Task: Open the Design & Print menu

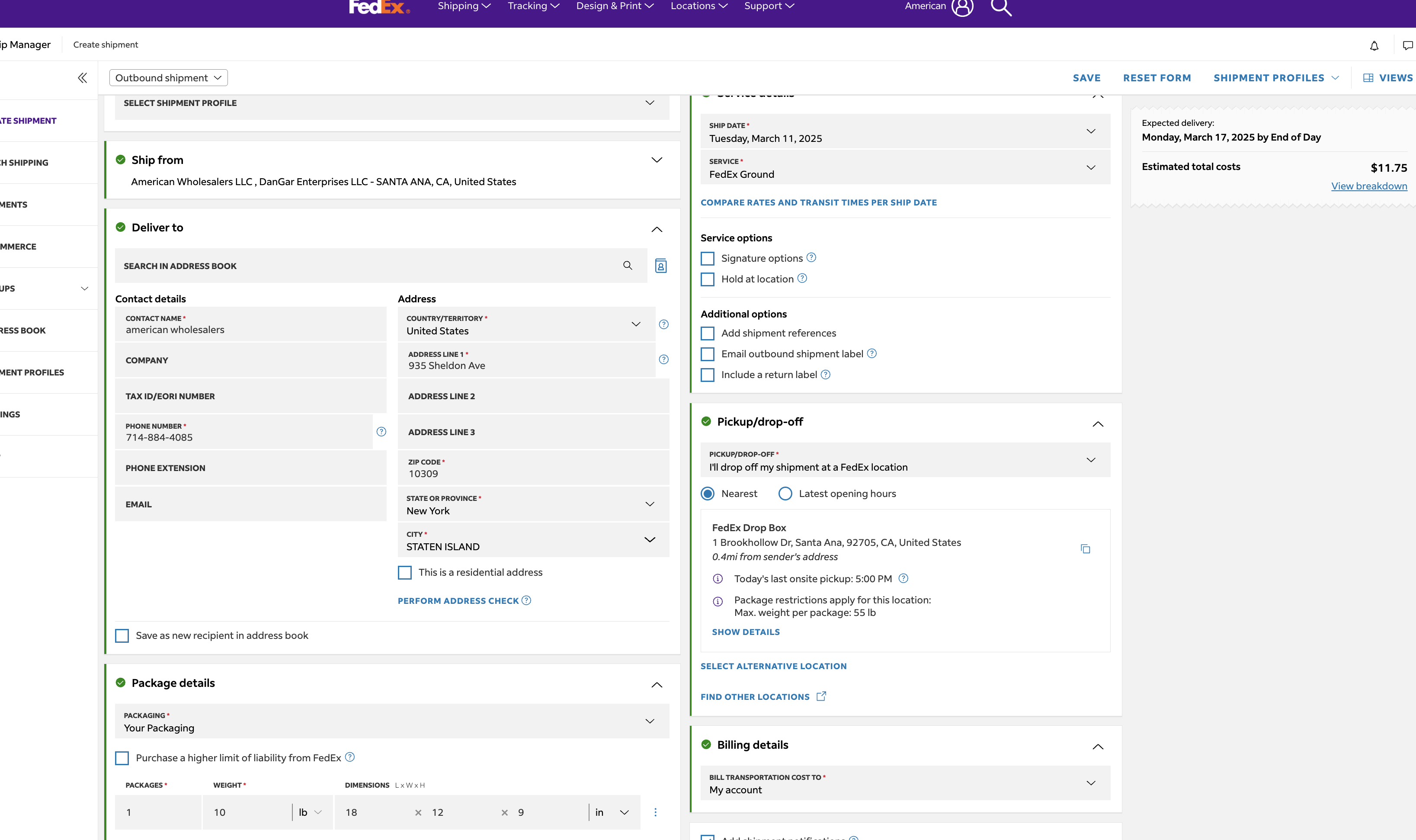Action: pos(615,6)
